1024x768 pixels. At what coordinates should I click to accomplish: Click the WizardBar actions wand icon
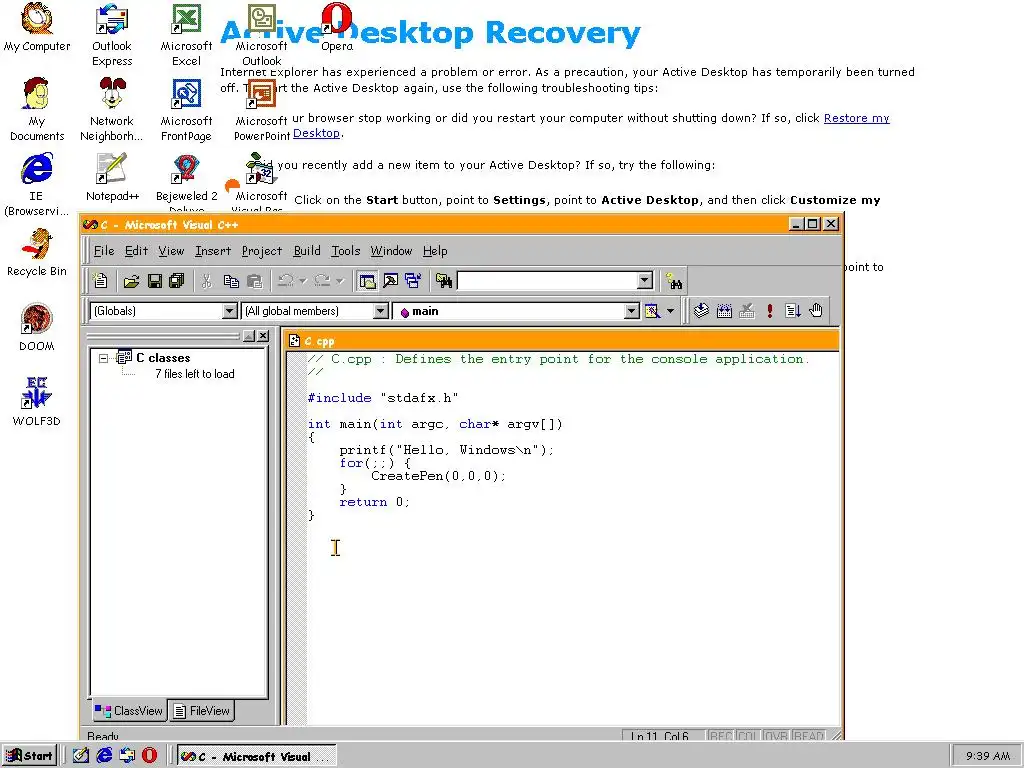coord(652,311)
